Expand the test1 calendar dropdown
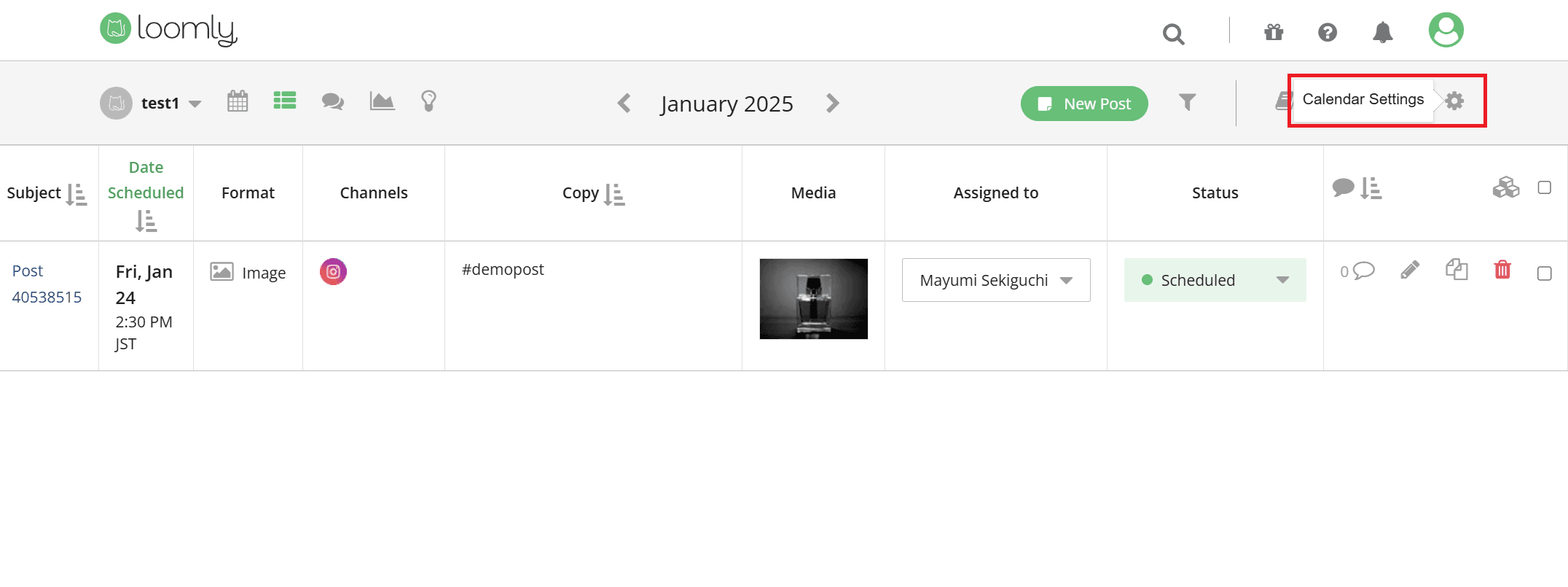 pyautogui.click(x=195, y=104)
